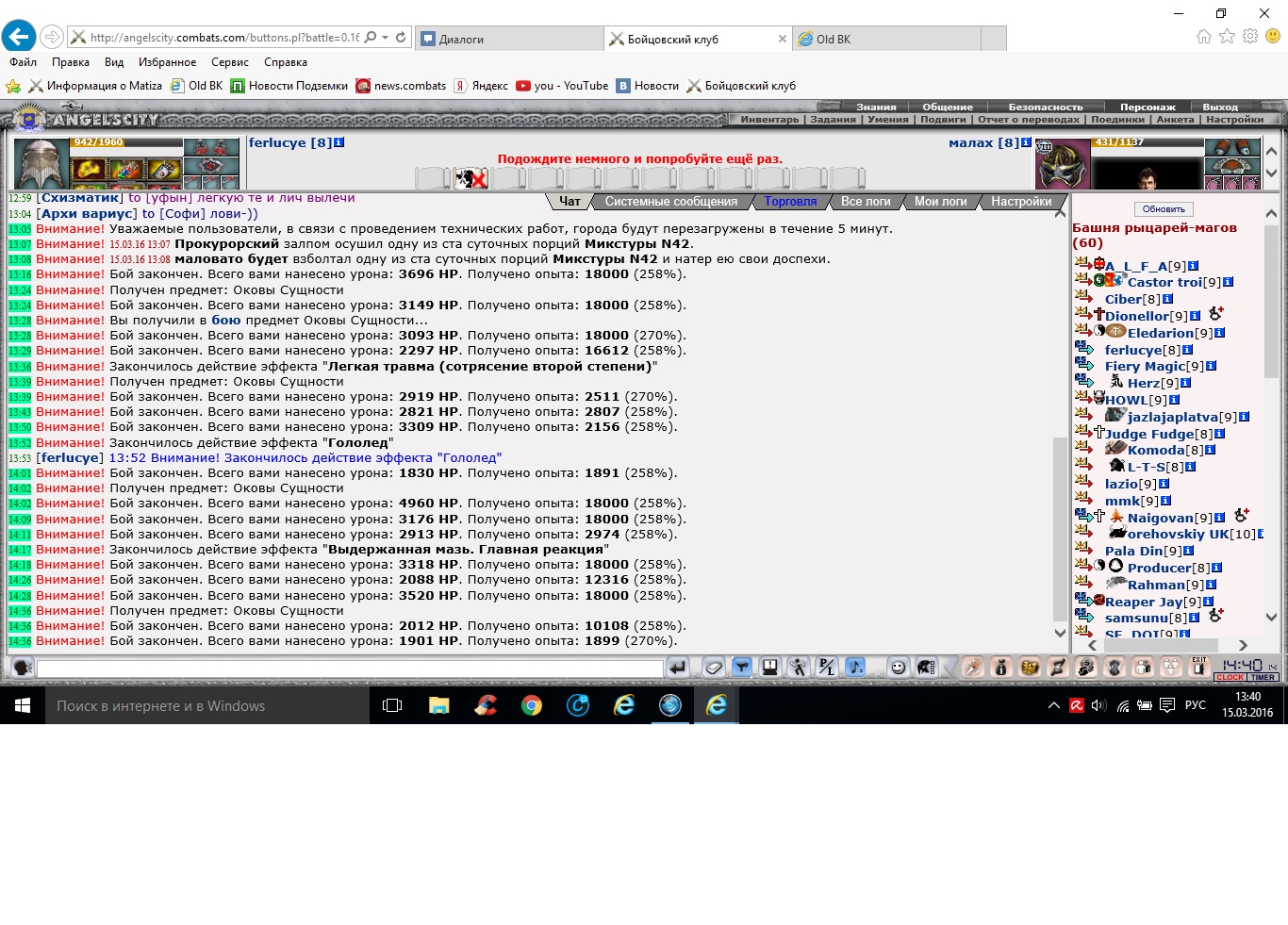Open the chat Настройки tab
The width and height of the screenshot is (1288, 925).
tap(1021, 201)
